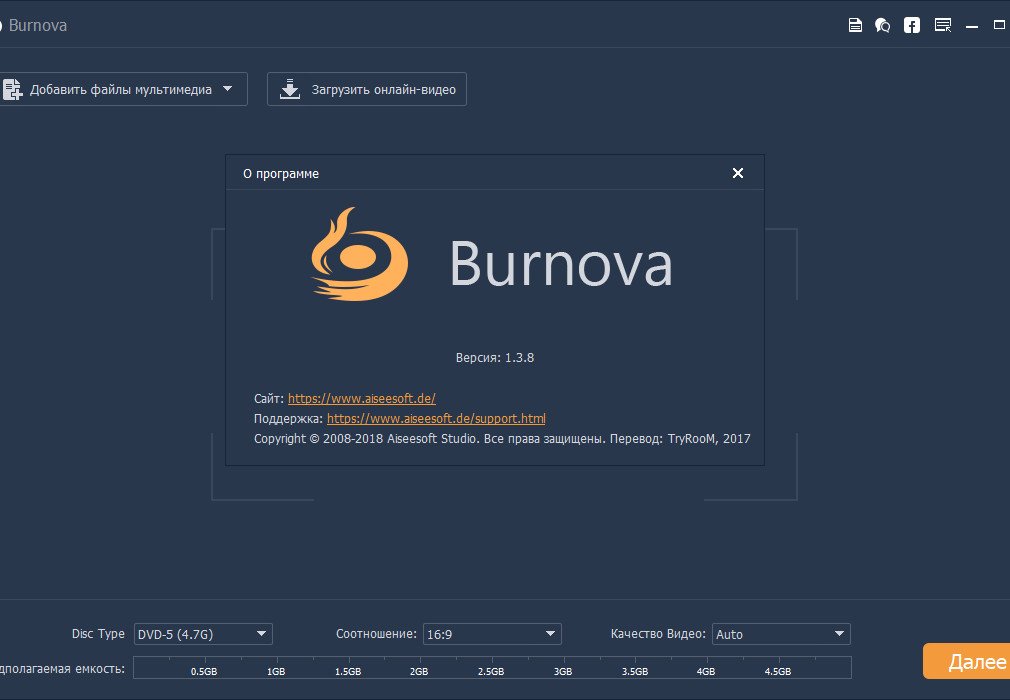Open the Качество Видео Auto dropdown

781,634
